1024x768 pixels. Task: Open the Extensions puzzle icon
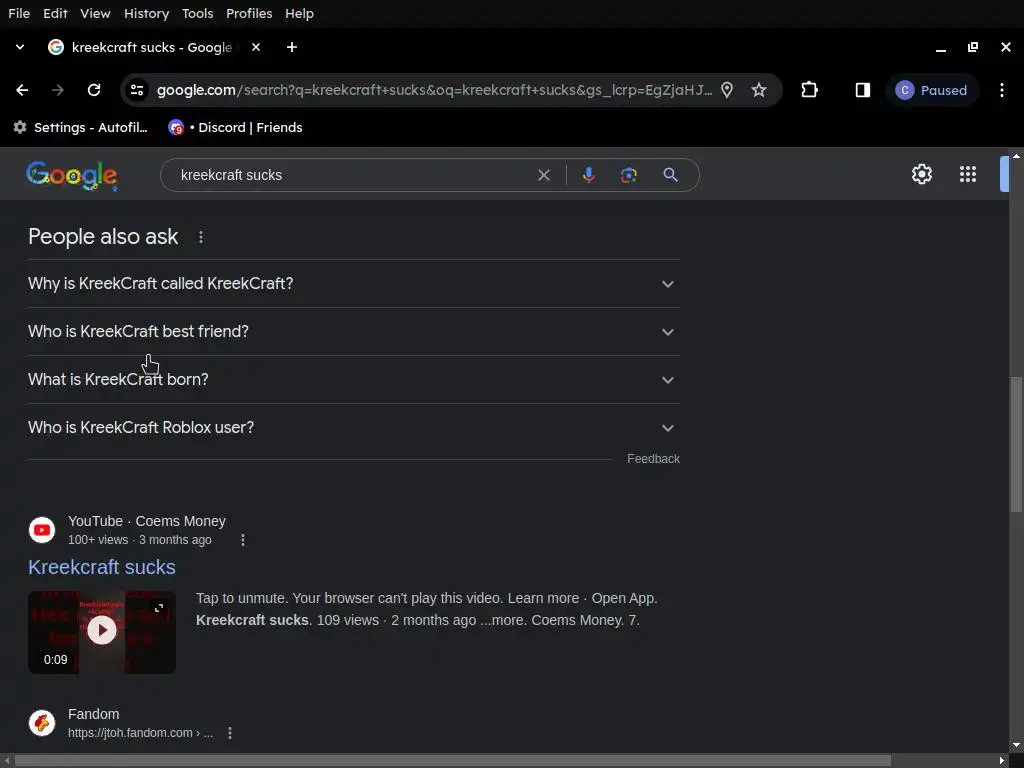coord(810,90)
